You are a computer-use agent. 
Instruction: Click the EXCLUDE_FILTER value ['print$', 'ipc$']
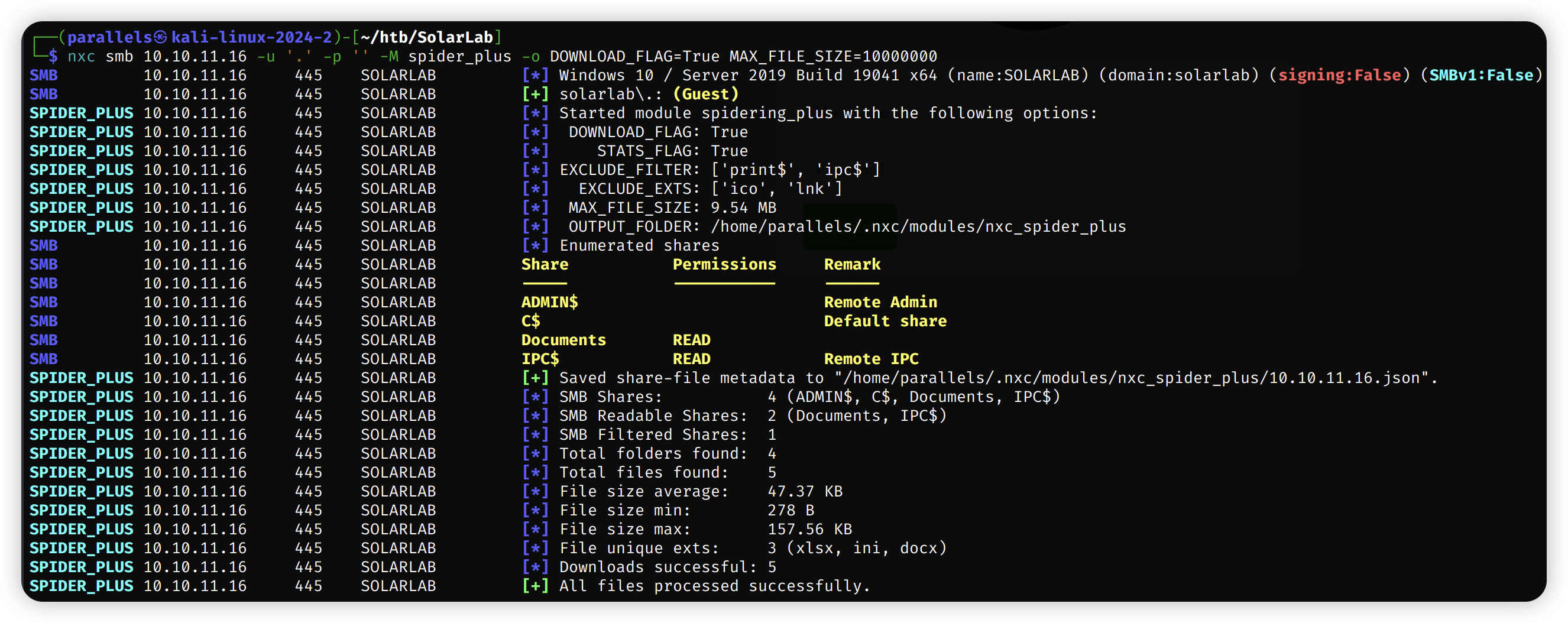pos(796,169)
